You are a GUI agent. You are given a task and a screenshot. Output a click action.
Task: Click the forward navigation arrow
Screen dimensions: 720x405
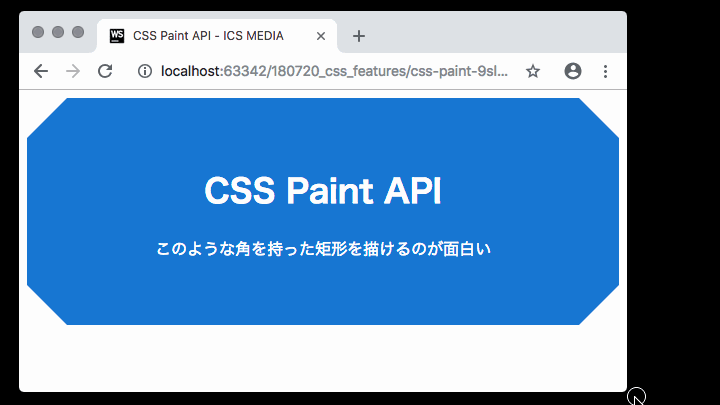(72, 71)
